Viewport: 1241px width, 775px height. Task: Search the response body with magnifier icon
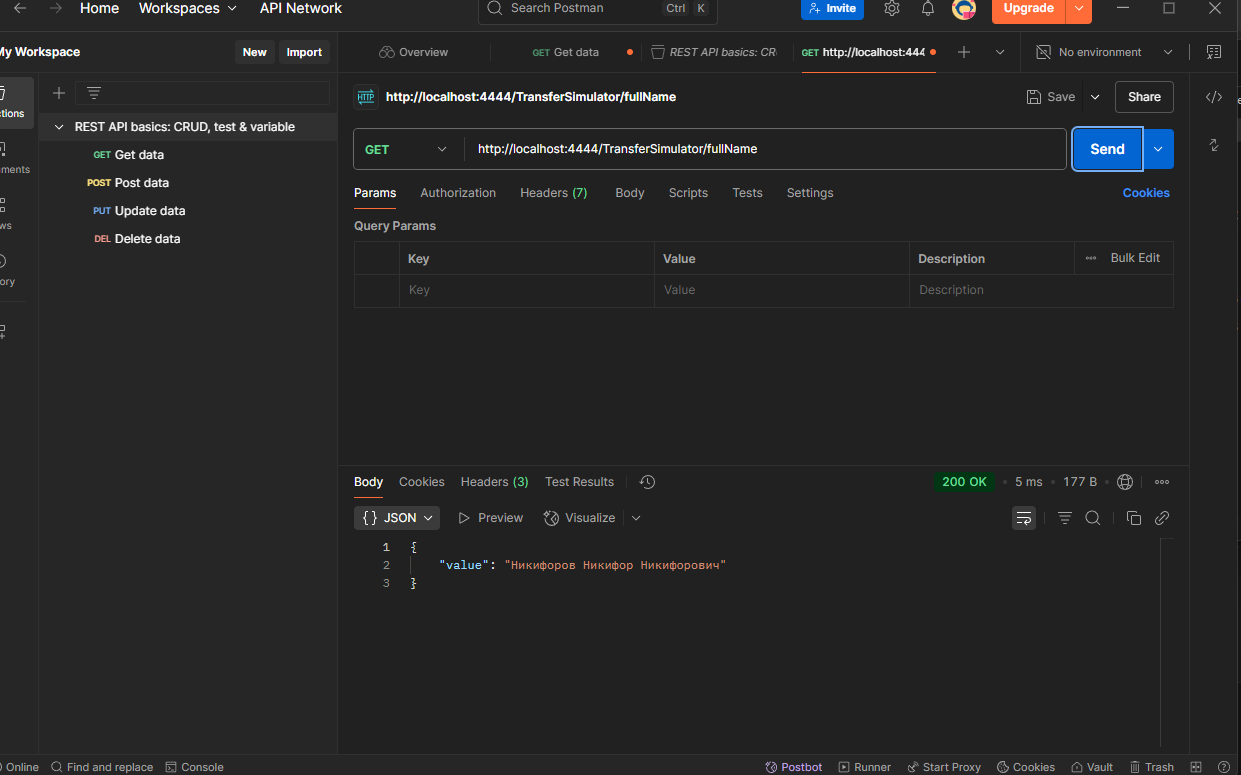[1093, 518]
